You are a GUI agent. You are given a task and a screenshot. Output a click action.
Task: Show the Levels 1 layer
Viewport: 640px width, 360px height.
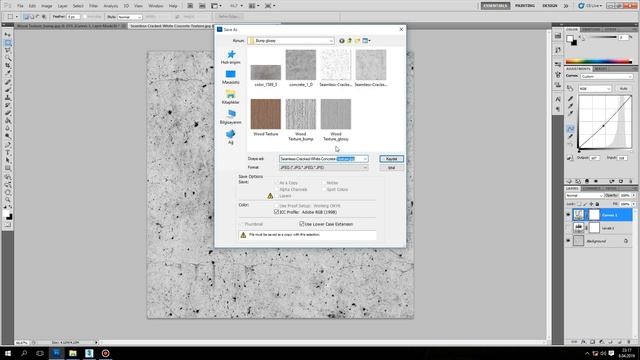tap(568, 228)
